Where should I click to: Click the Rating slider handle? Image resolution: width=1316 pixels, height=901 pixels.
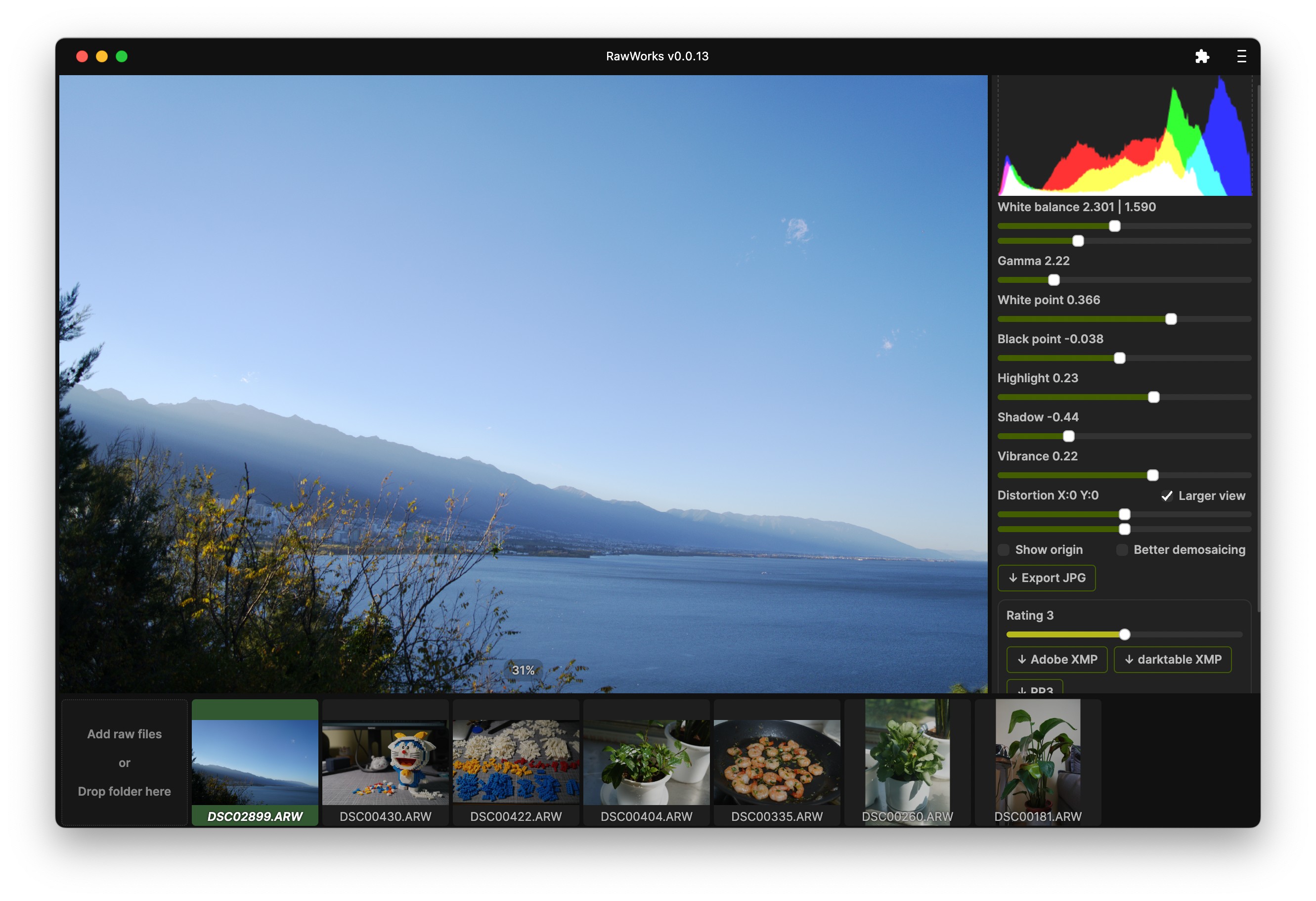(1125, 634)
